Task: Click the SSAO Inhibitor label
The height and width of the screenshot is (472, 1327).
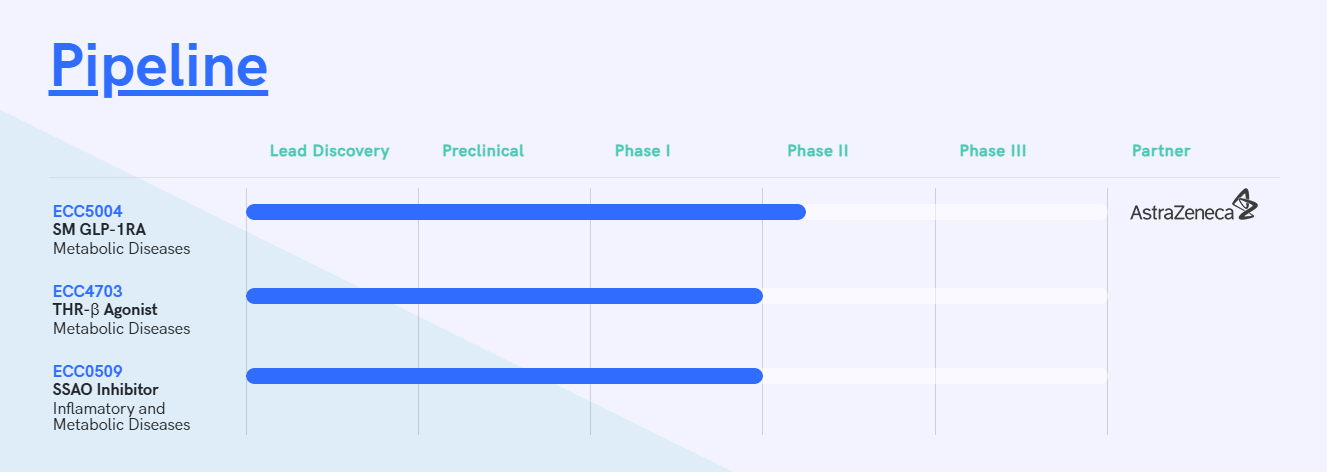Action: coord(105,389)
